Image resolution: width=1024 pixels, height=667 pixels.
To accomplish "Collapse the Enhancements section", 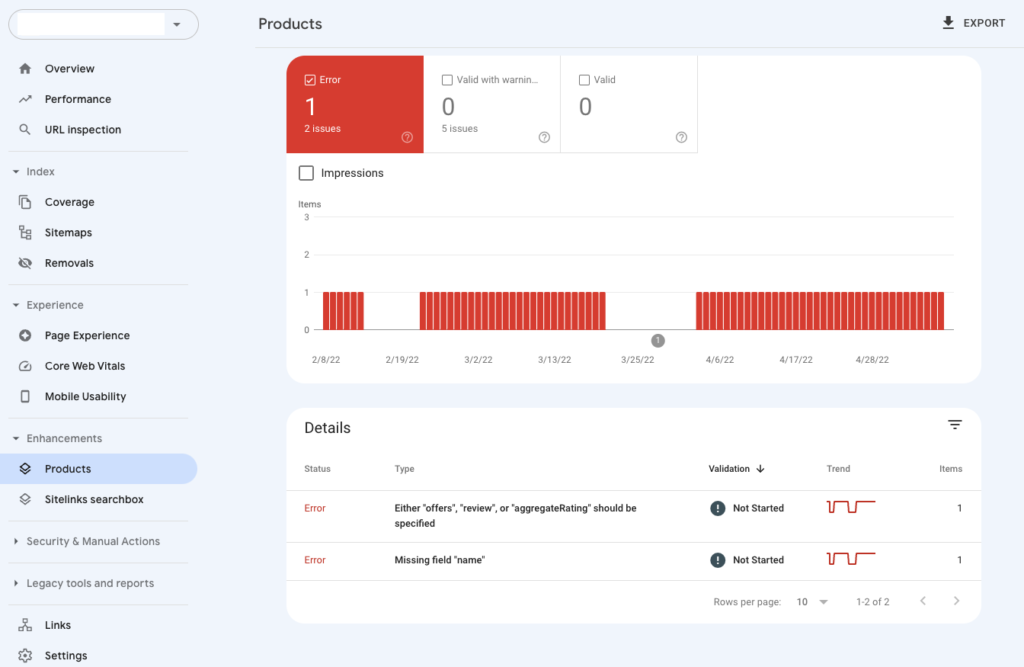I will tap(16, 438).
